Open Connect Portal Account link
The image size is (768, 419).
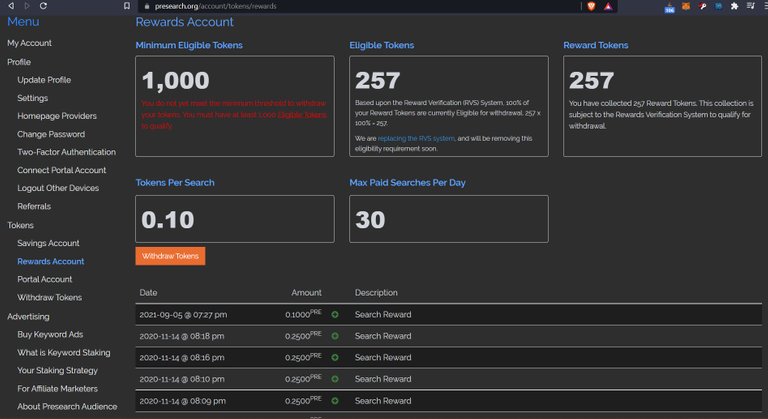(x=62, y=170)
